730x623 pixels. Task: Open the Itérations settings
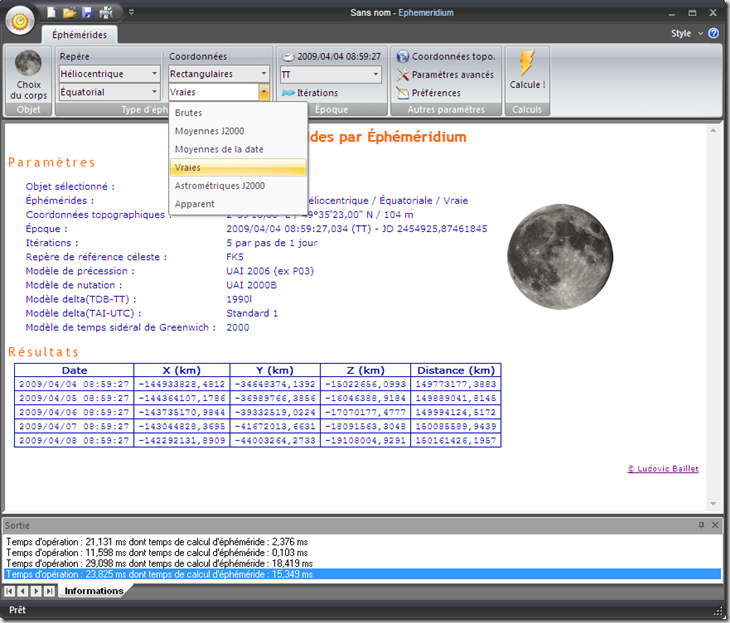point(310,93)
